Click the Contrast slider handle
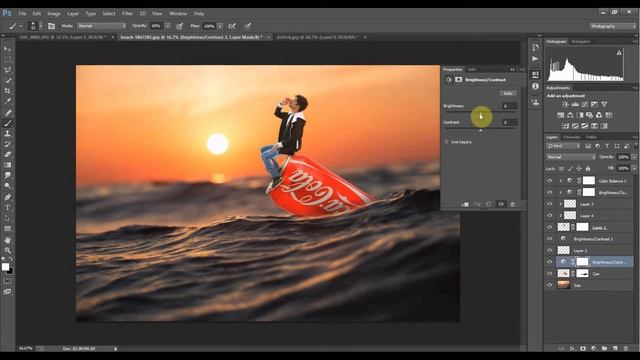The width and height of the screenshot is (640, 360). [480, 130]
